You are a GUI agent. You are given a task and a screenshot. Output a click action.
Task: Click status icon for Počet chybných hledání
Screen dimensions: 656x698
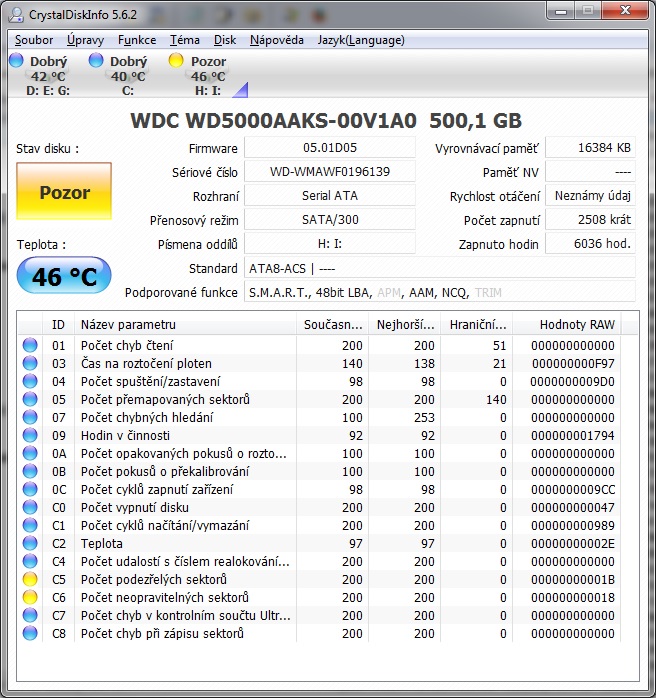coord(30,417)
